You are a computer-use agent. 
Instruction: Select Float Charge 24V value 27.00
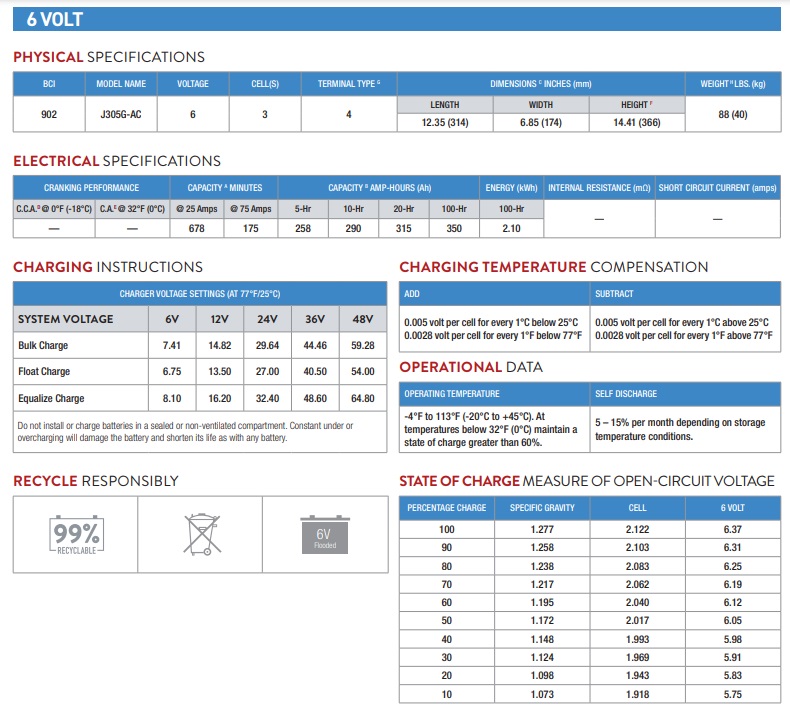267,371
